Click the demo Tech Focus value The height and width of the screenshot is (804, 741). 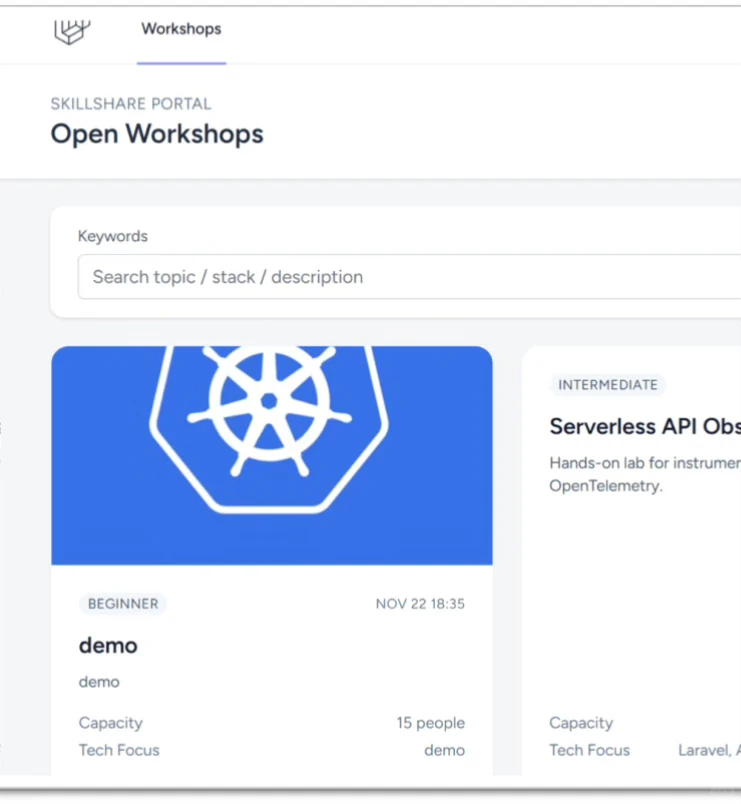point(445,750)
